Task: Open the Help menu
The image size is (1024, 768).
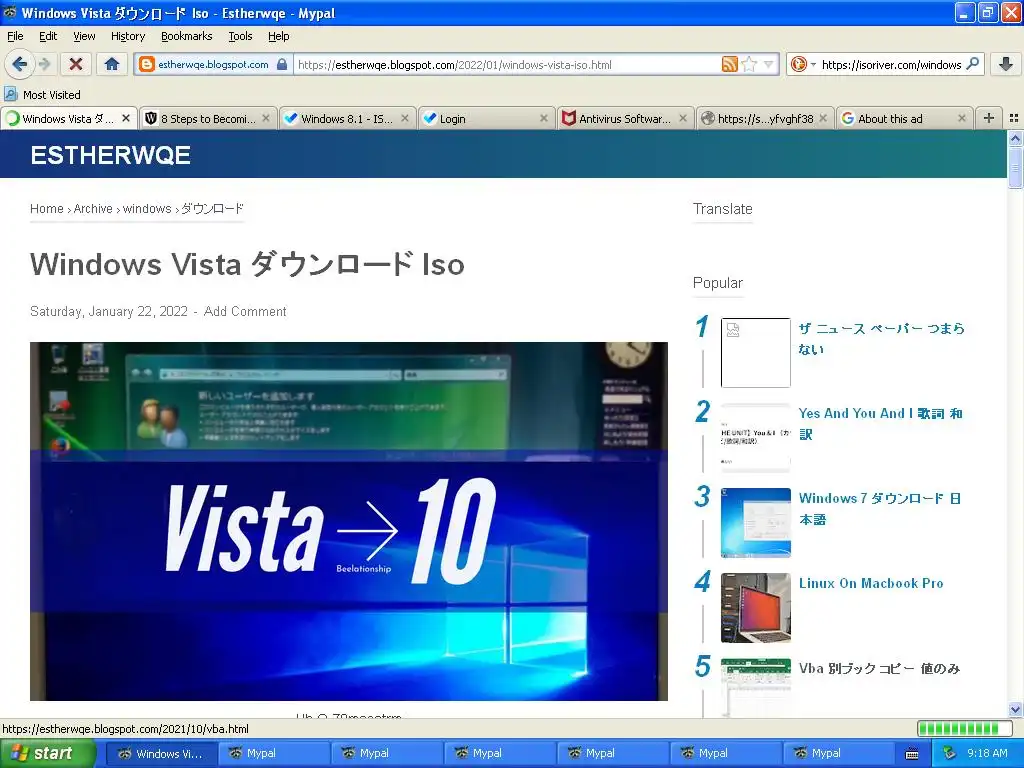Action: coord(278,36)
